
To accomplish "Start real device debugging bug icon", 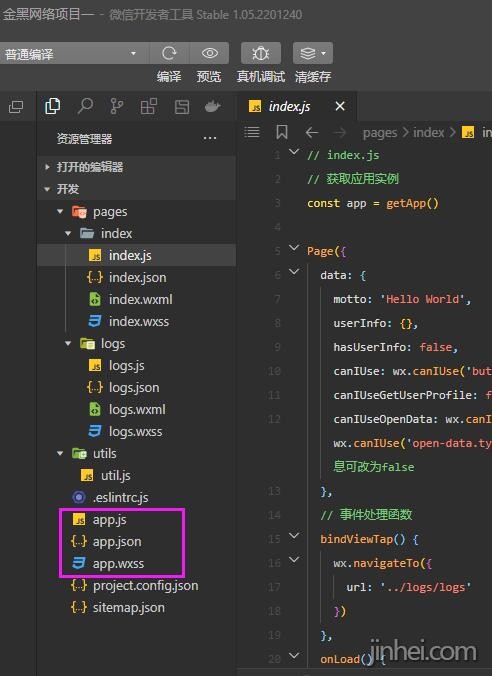I will pyautogui.click(x=261, y=53).
